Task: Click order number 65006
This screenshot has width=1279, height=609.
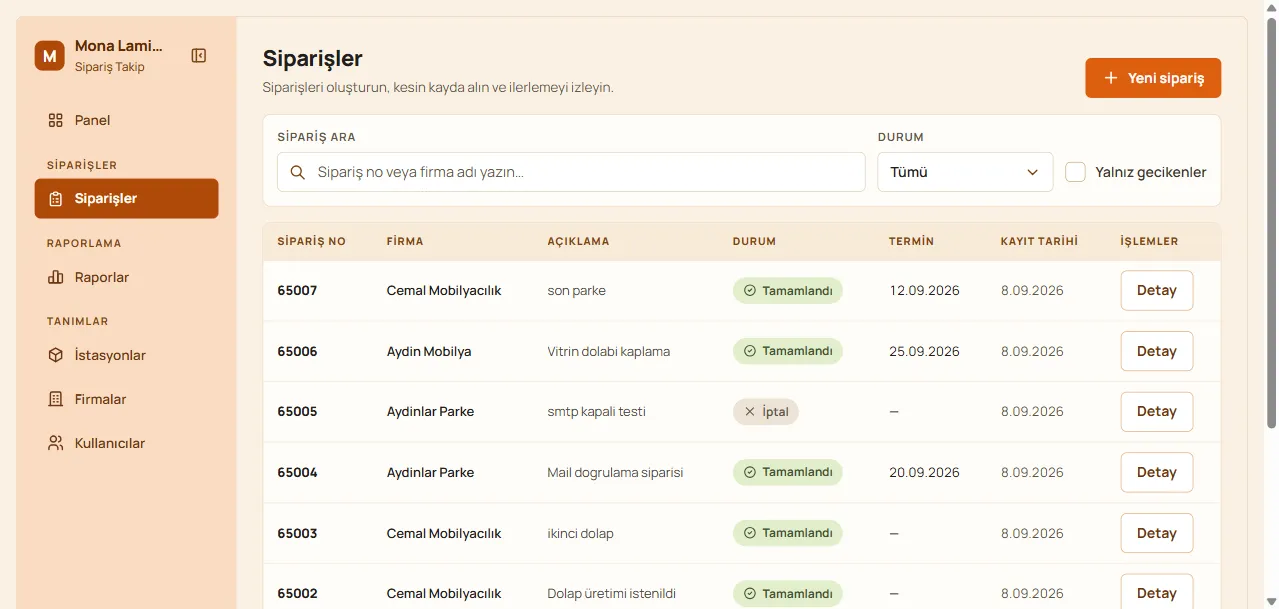Action: (x=297, y=351)
